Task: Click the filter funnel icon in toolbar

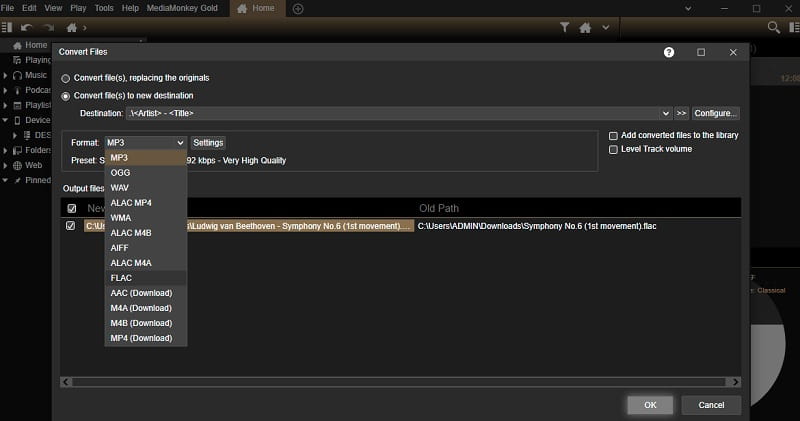Action: tap(565, 27)
